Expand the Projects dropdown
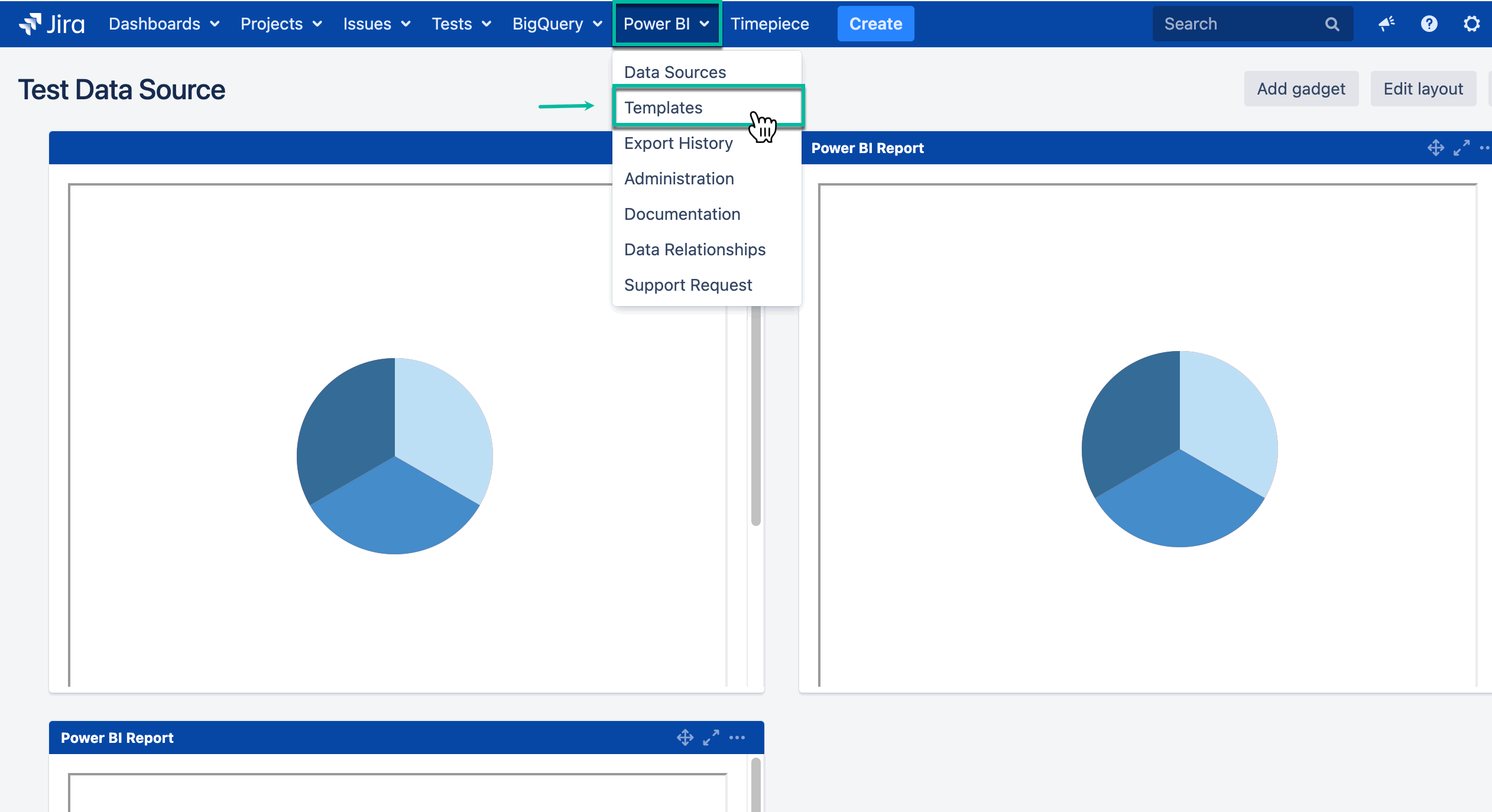 pyautogui.click(x=281, y=24)
